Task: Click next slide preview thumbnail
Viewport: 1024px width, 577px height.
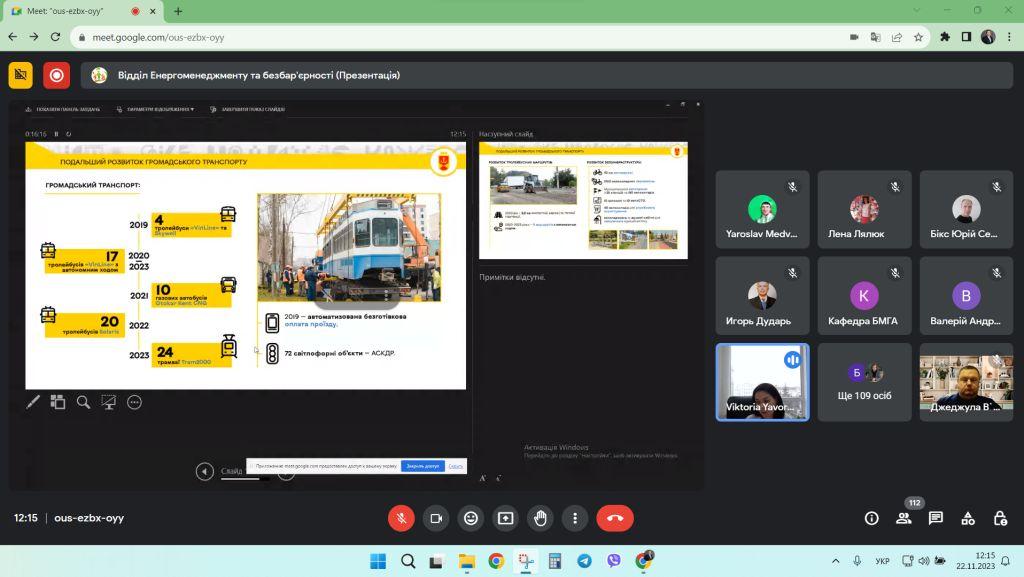Action: [x=583, y=200]
